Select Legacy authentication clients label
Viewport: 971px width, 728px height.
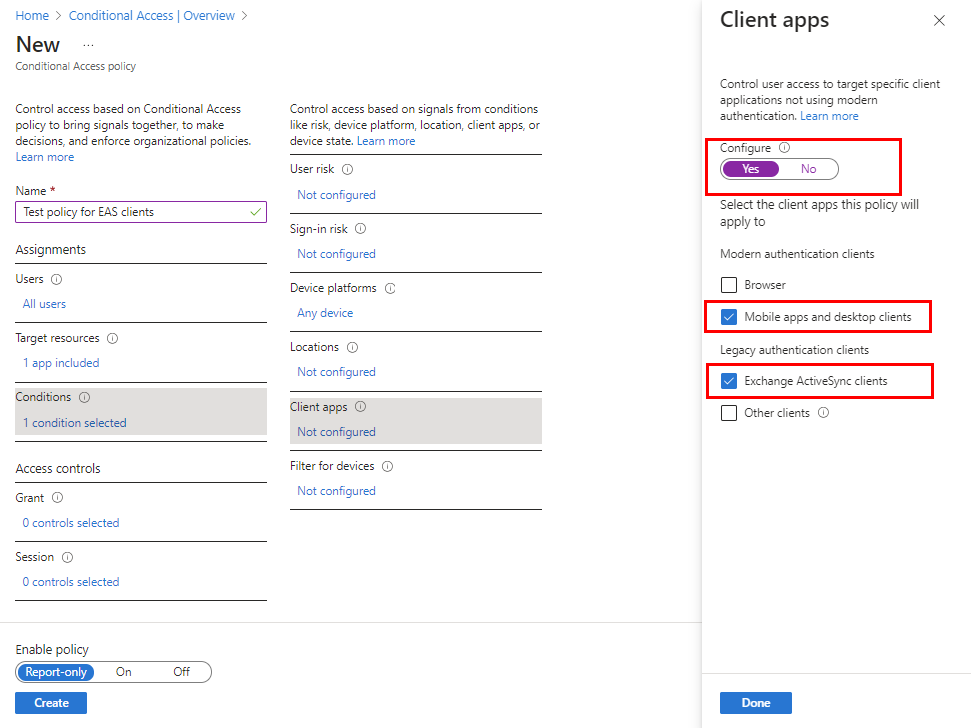(x=794, y=350)
